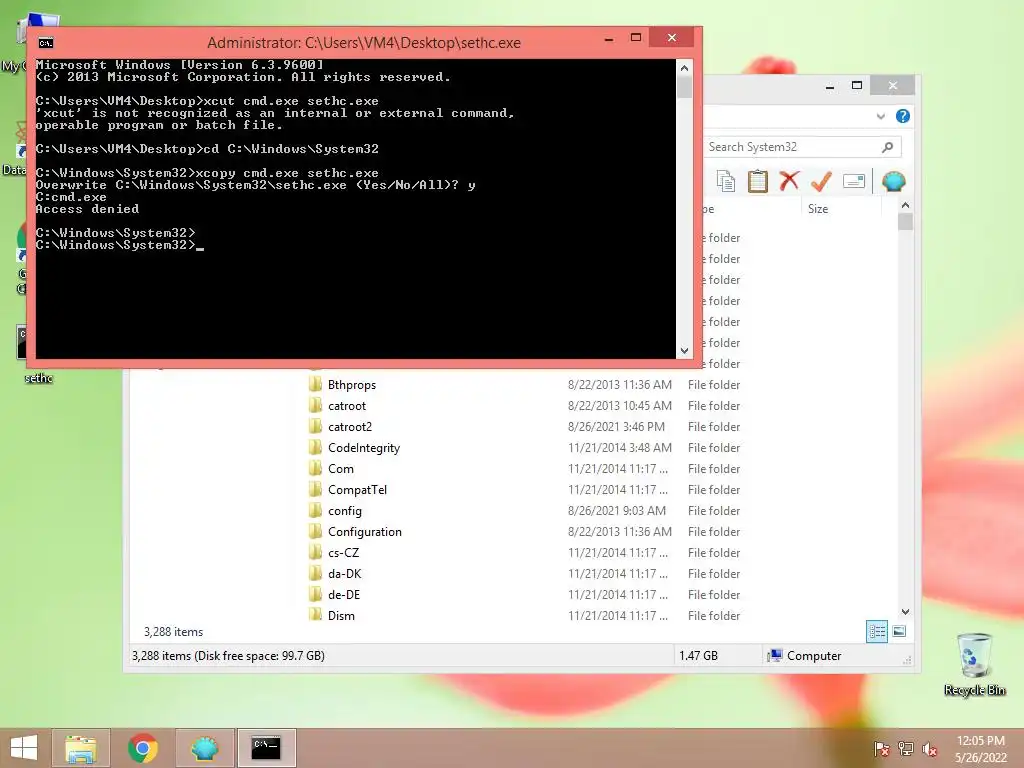The image size is (1024, 768).
Task: Click the Action Center flag tray icon
Action: tap(881, 749)
